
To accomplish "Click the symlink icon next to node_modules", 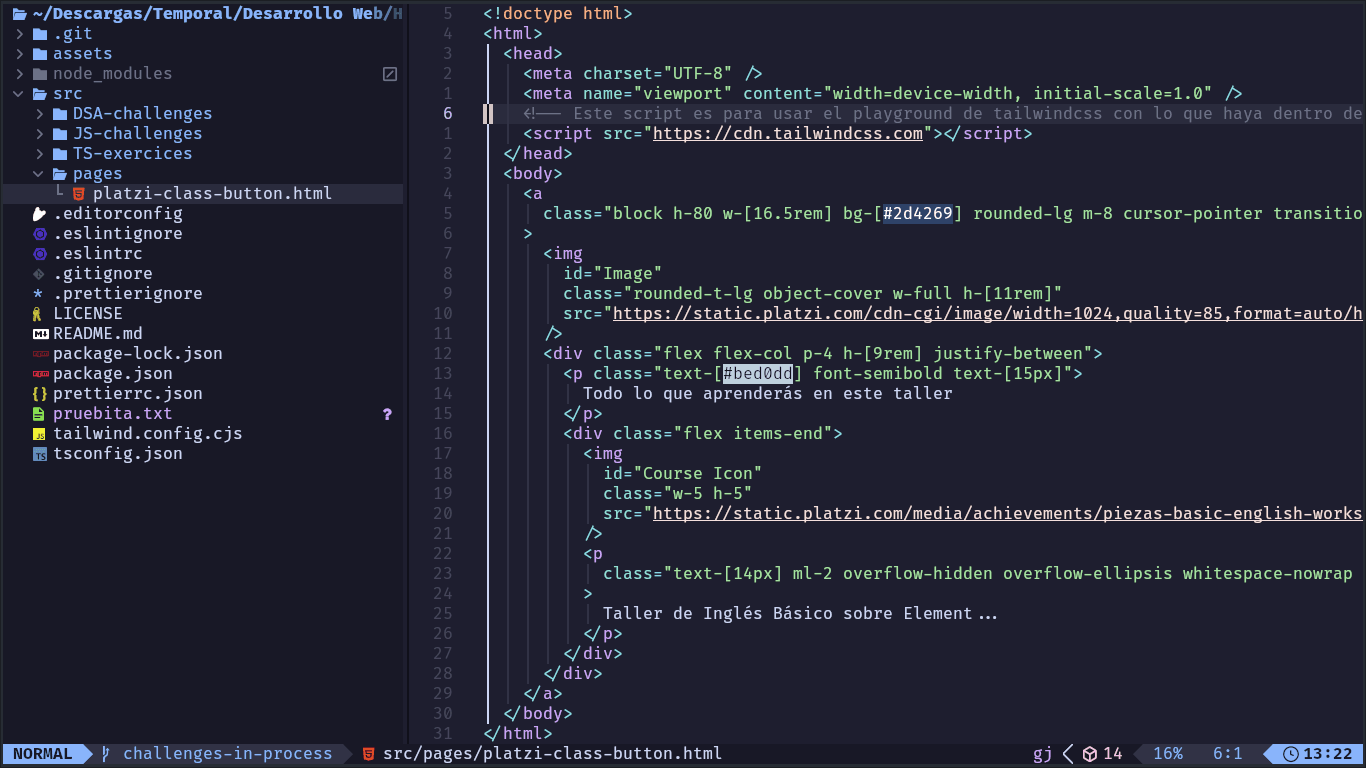I will pos(390,74).
